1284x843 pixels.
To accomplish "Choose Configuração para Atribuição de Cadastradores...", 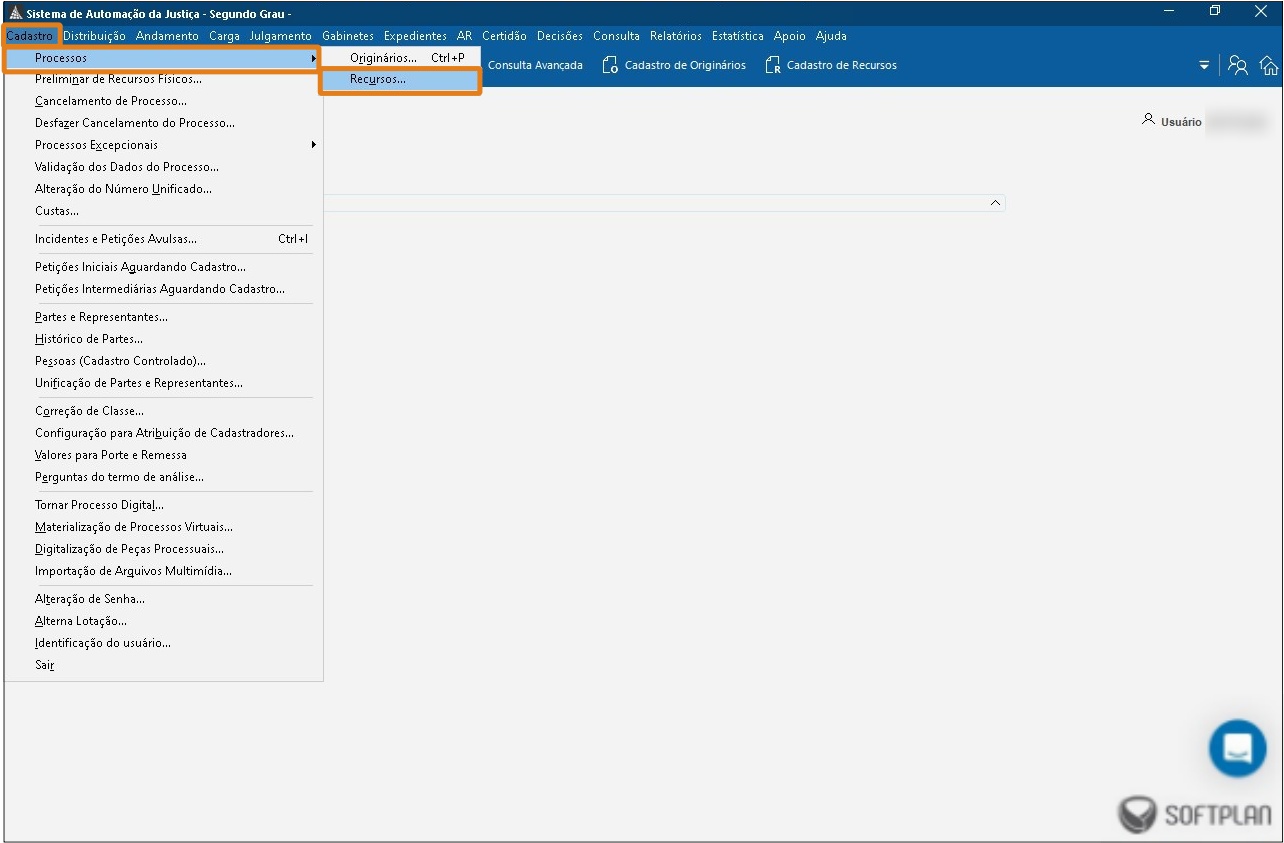I will click(x=164, y=433).
